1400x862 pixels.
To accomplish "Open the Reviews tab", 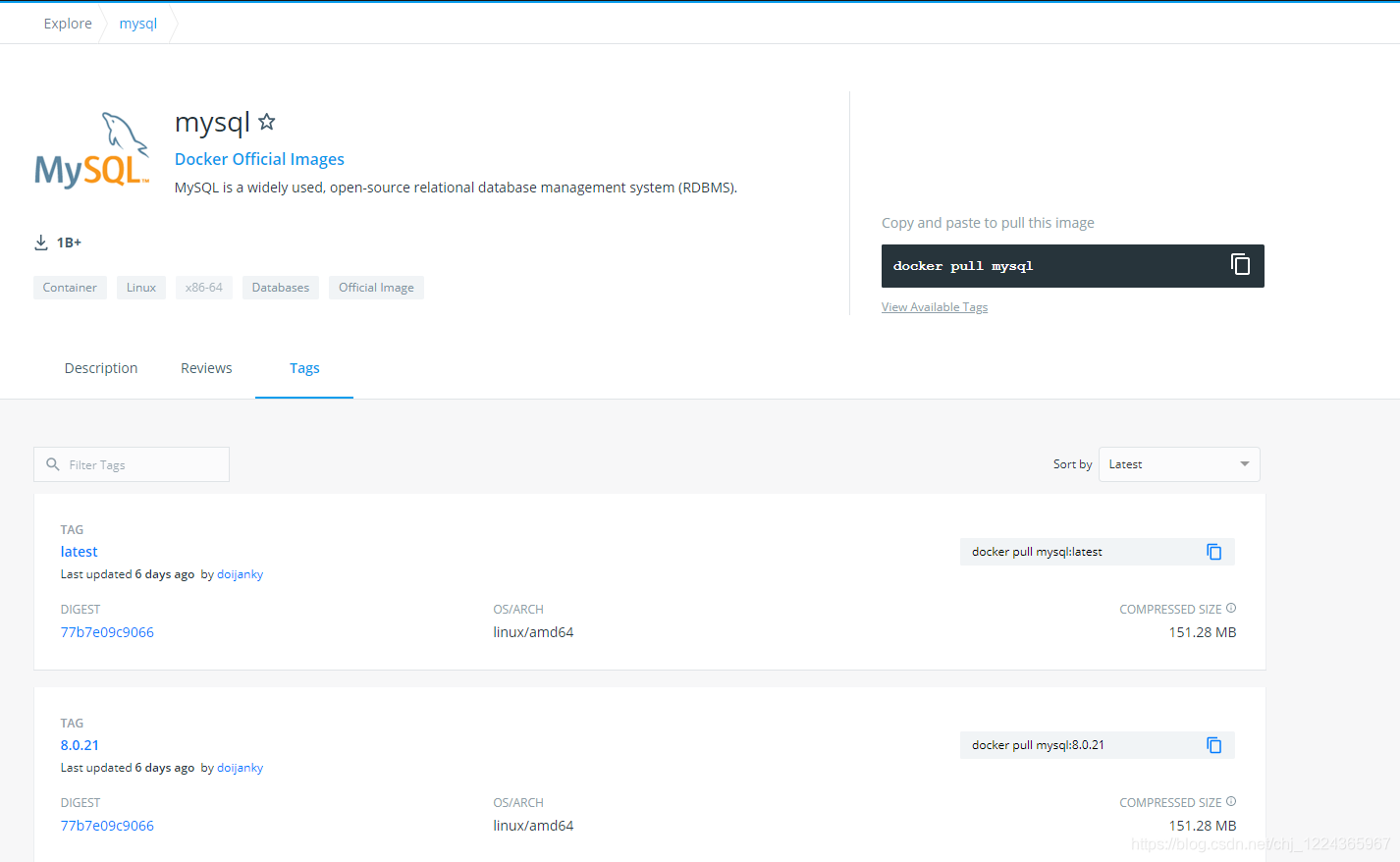I will pos(206,367).
